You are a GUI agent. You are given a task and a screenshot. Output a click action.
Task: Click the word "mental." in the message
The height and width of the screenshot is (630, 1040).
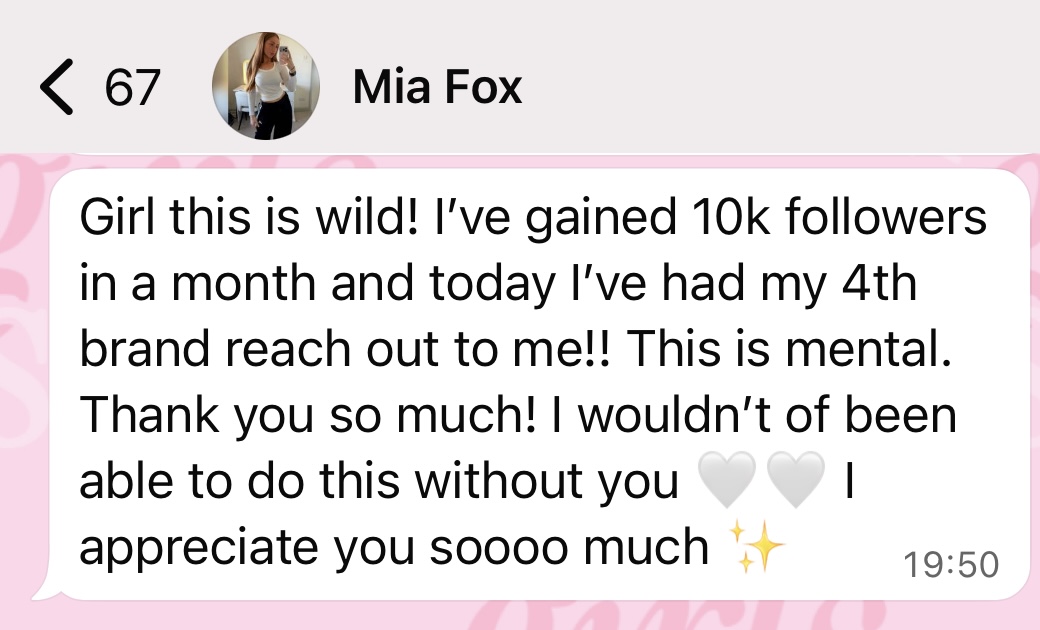coord(868,349)
